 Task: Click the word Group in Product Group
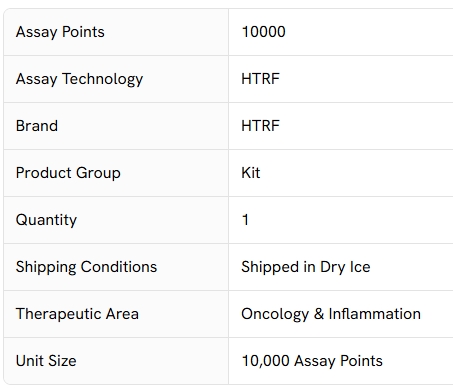pyautogui.click(x=98, y=173)
